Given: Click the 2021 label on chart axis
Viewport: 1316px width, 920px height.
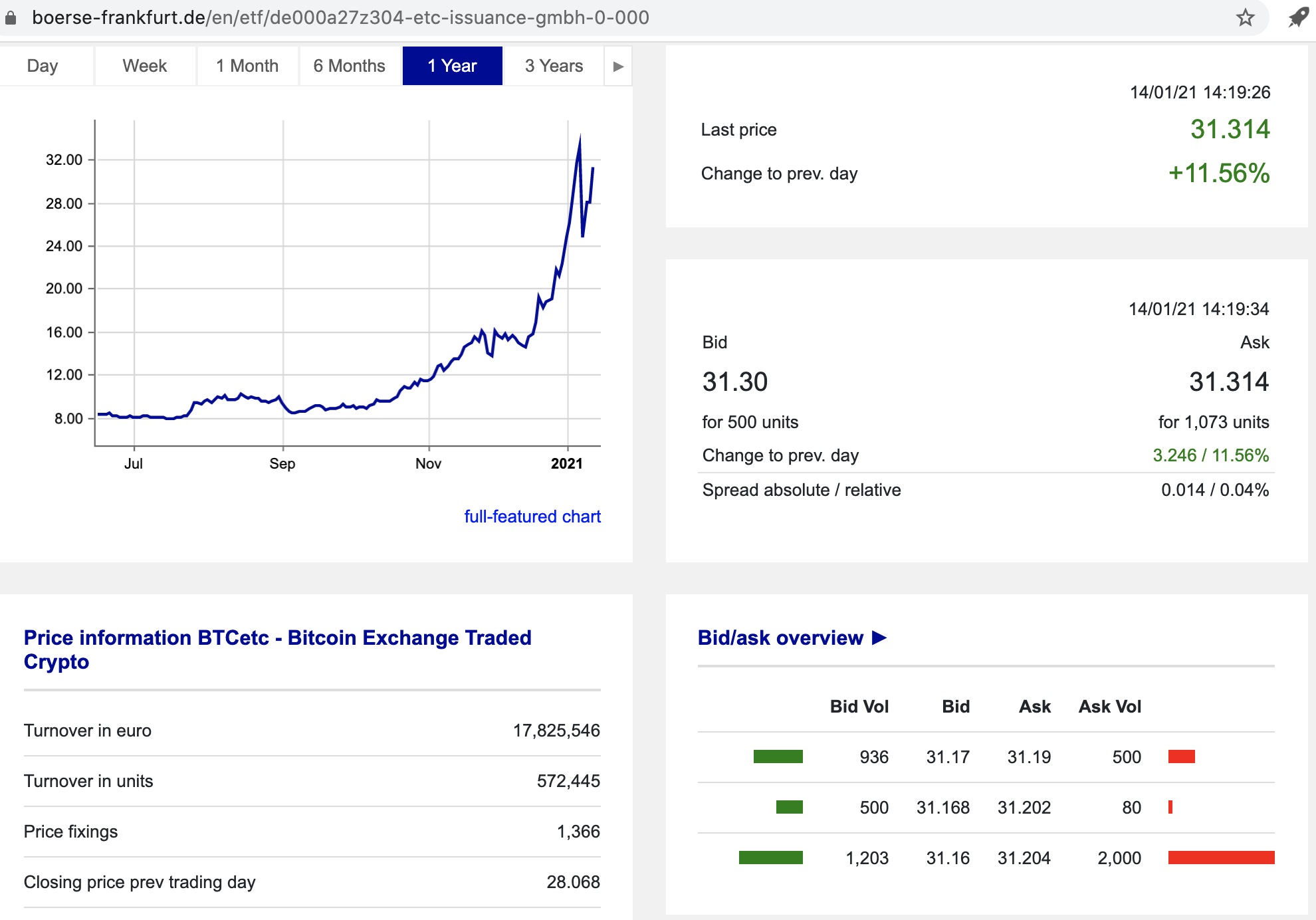Looking at the screenshot, I should [567, 463].
